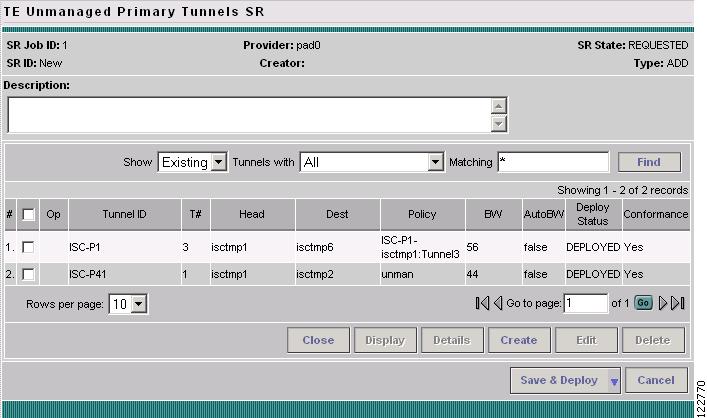707x418 pixels.
Task: Go to the next page arrow icon
Action: (662, 303)
